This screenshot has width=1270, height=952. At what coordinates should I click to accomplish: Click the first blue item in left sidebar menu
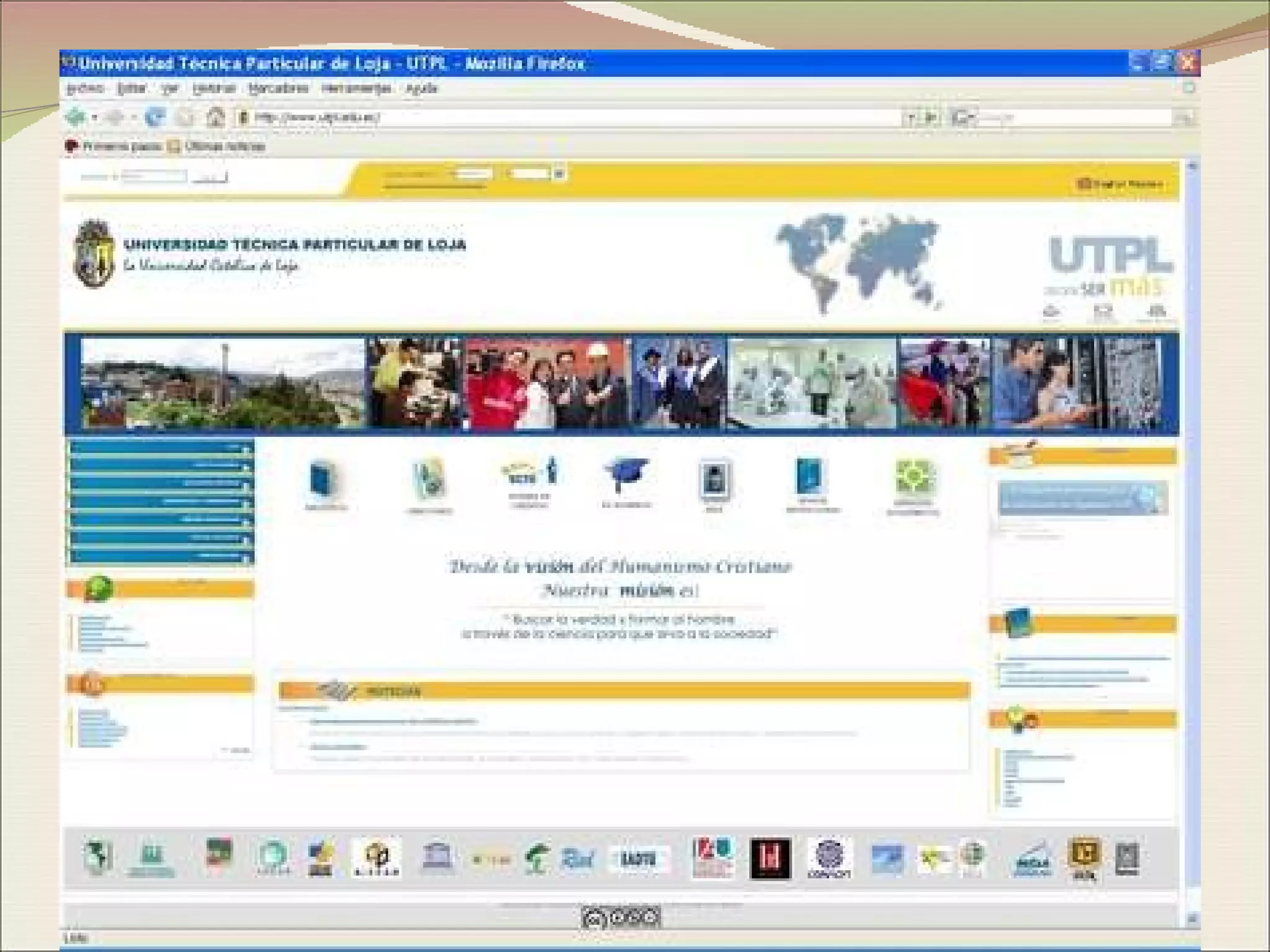161,448
